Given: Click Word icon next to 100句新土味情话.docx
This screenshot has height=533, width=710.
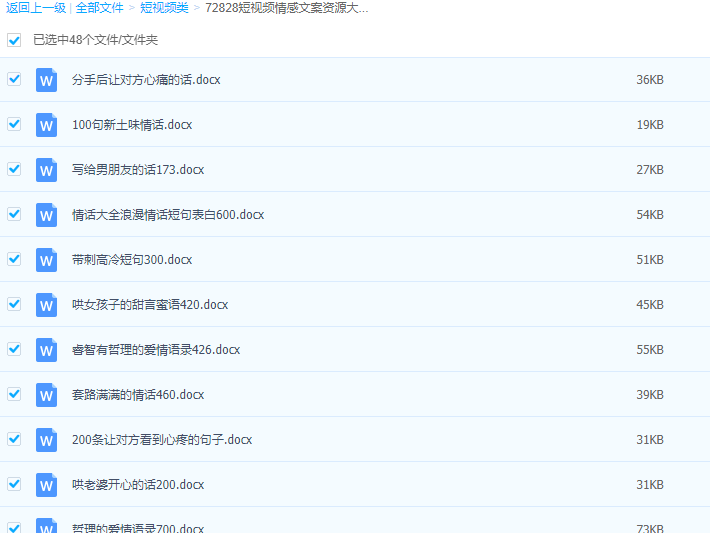Looking at the screenshot, I should pyautogui.click(x=46, y=125).
